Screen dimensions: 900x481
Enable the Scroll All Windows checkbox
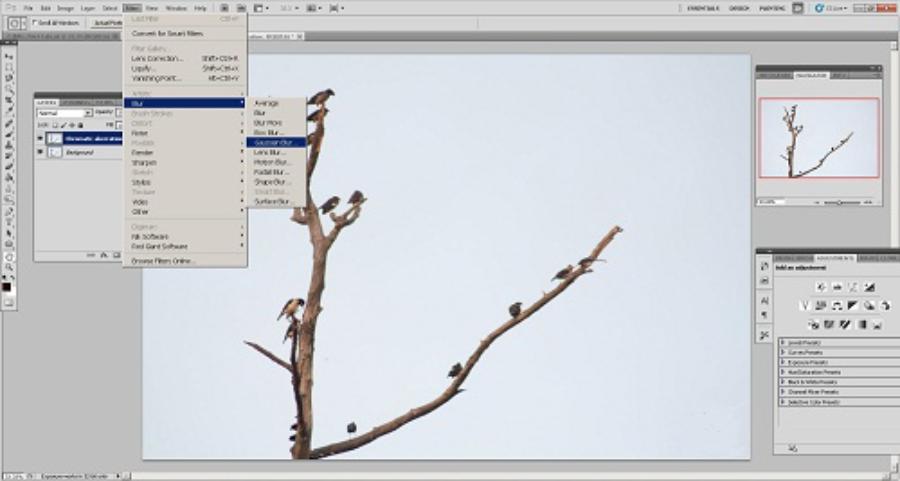(x=33, y=21)
